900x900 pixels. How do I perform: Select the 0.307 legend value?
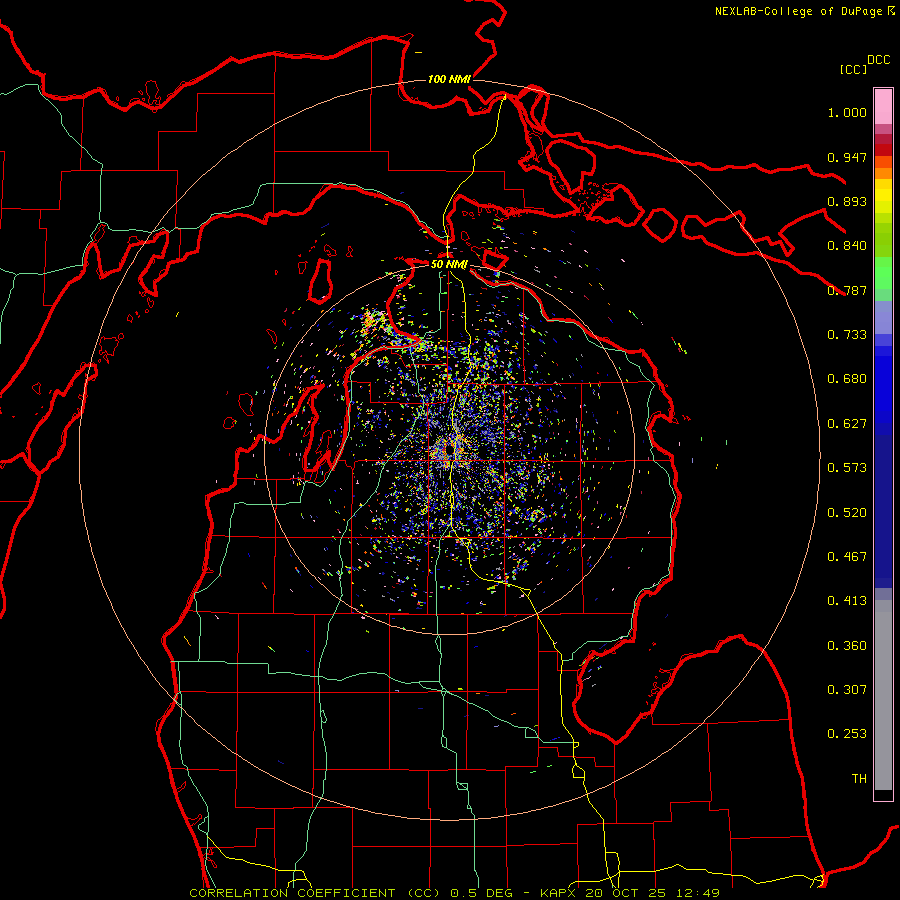847,690
